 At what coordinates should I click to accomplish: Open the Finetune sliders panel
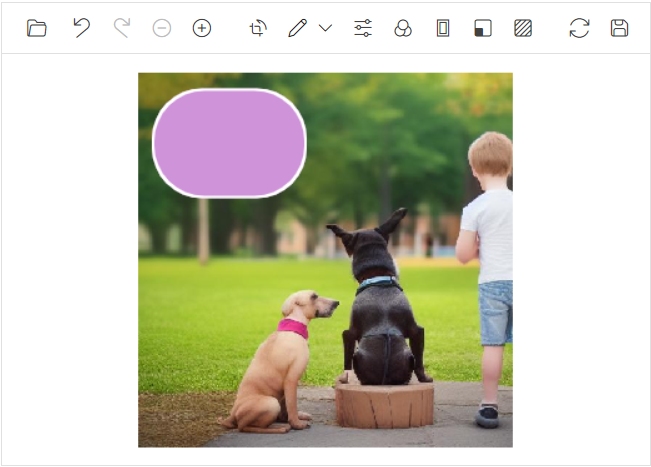363,28
